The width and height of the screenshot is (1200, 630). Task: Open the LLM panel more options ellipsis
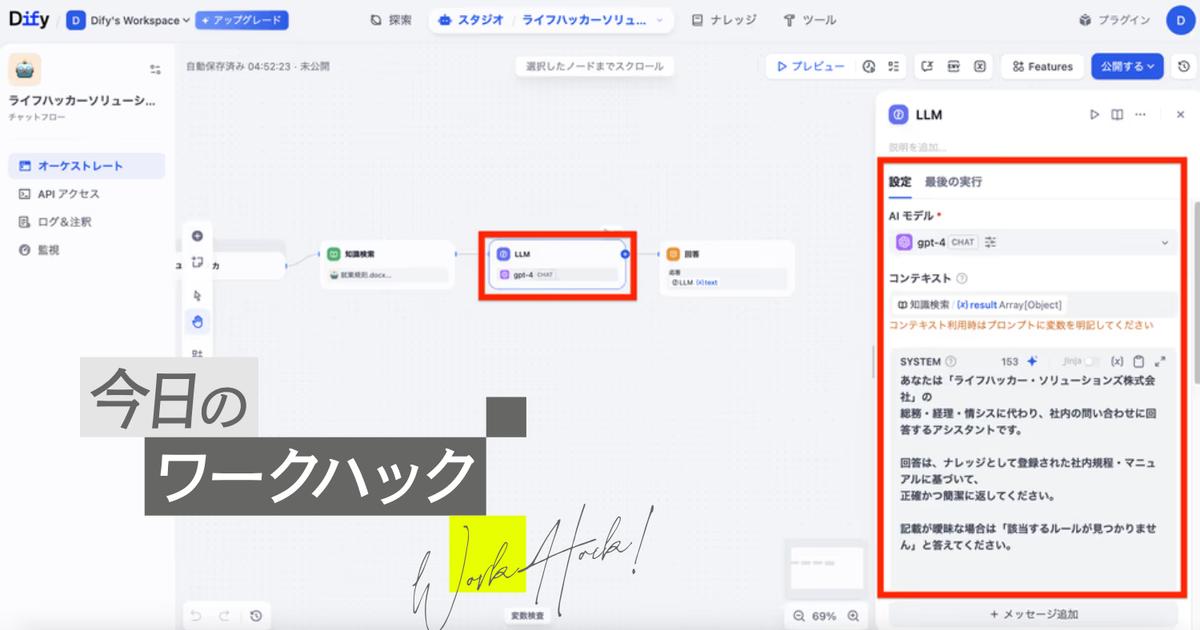point(1140,115)
